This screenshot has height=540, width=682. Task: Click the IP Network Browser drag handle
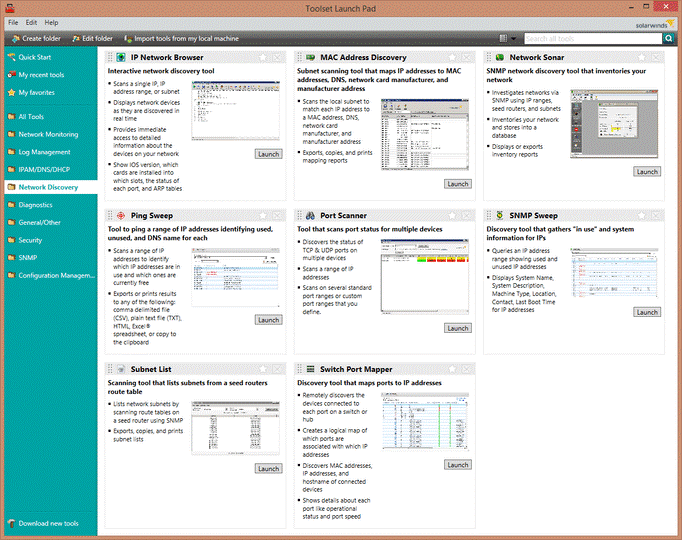(x=110, y=57)
